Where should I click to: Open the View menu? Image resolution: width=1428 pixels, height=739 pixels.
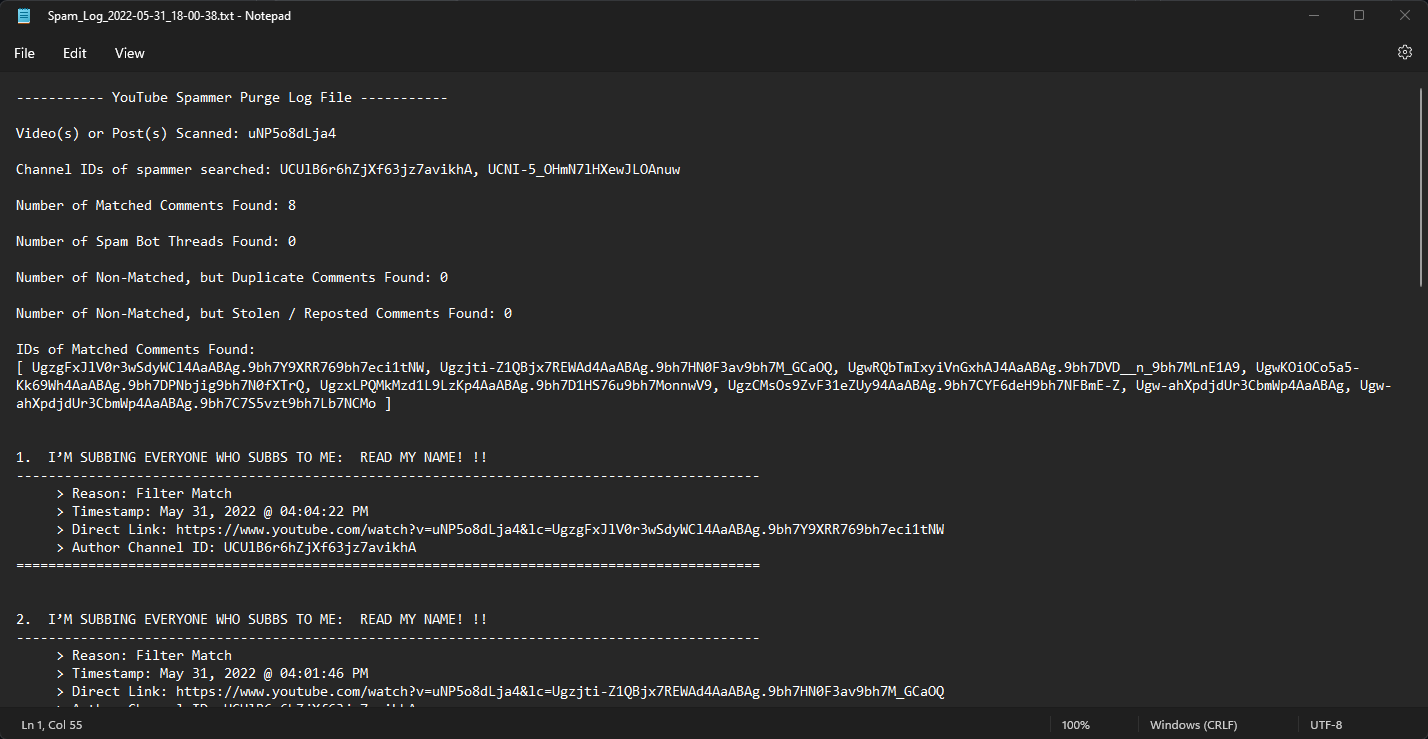(130, 53)
